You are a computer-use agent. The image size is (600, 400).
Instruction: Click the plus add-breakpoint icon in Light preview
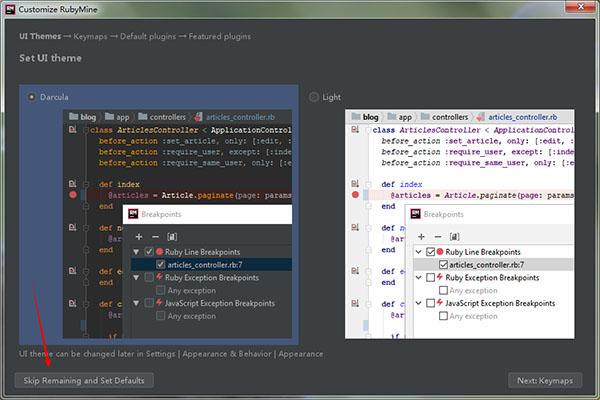[421, 237]
